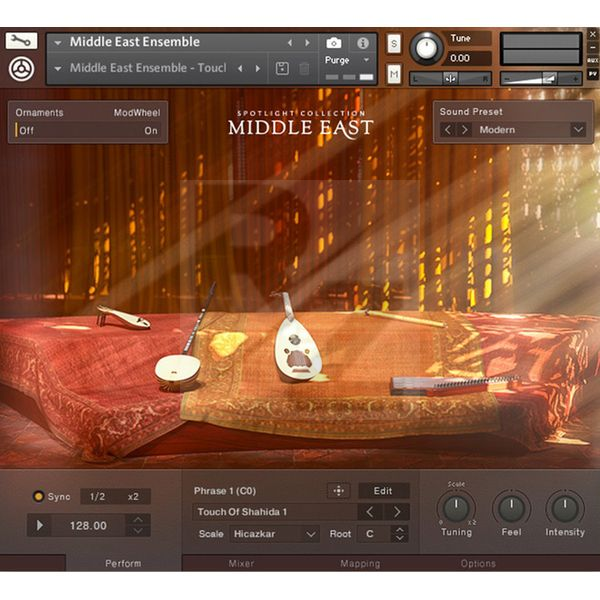Select previous Sound Preset
600x600 pixels.
coord(448,130)
